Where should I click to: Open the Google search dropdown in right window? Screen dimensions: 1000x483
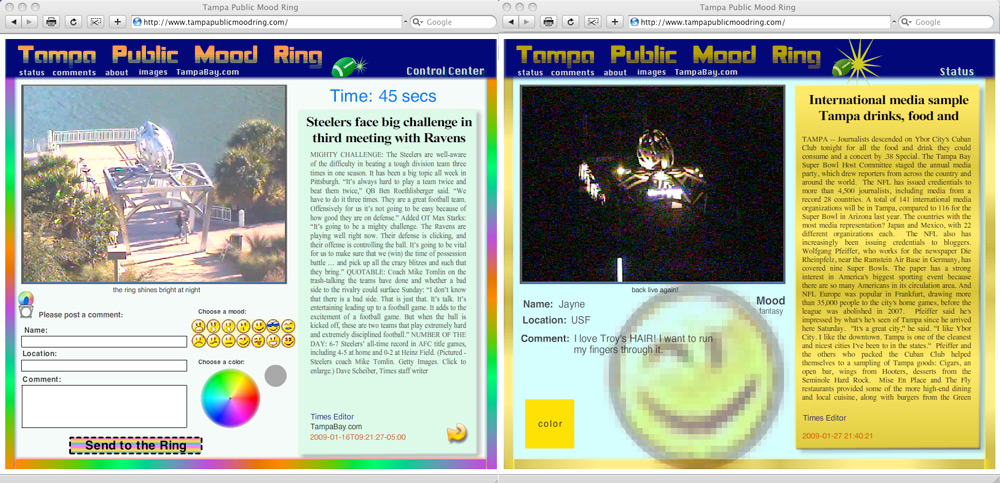pos(919,21)
